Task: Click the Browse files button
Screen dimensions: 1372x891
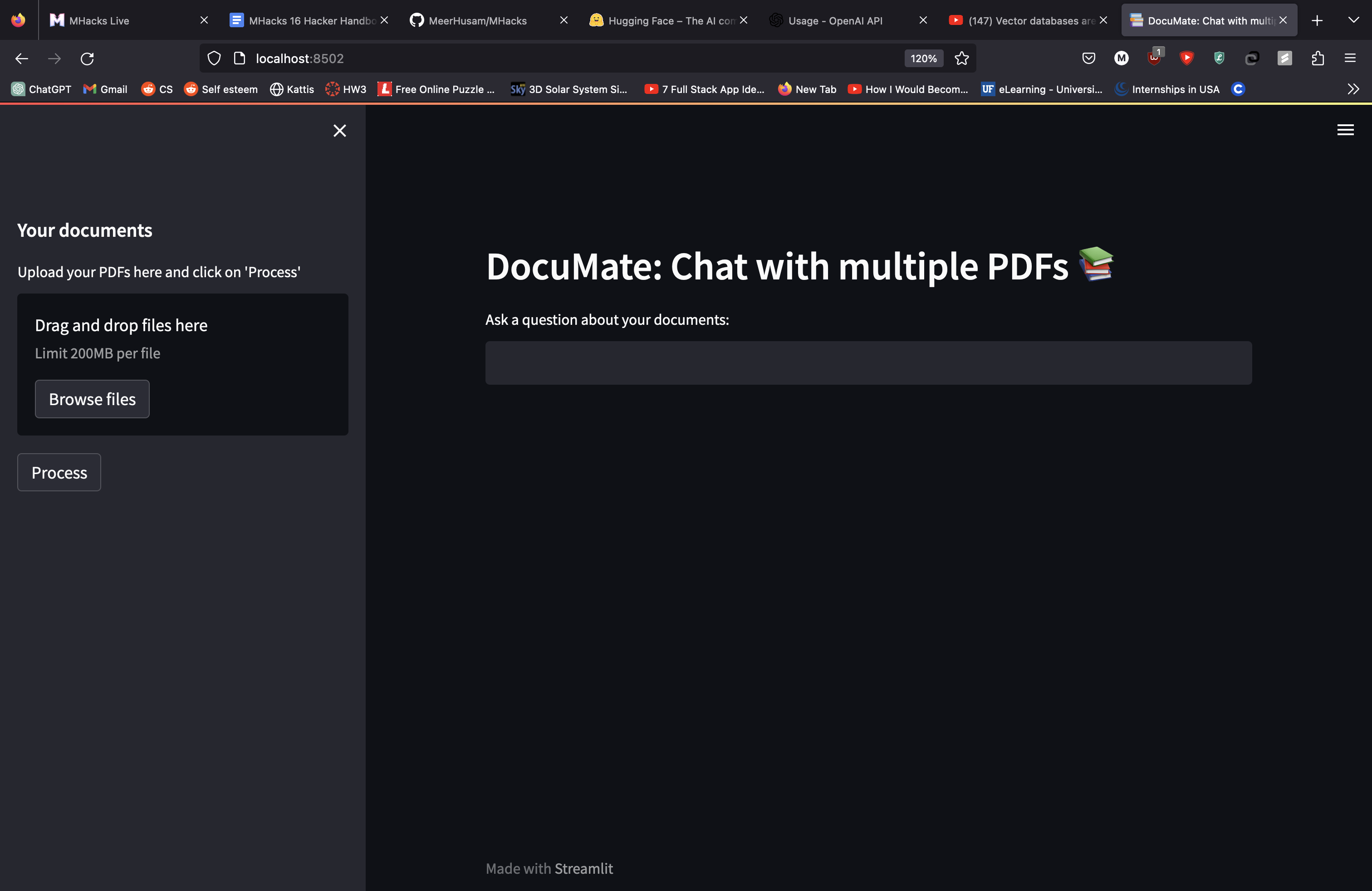Action: [x=92, y=399]
